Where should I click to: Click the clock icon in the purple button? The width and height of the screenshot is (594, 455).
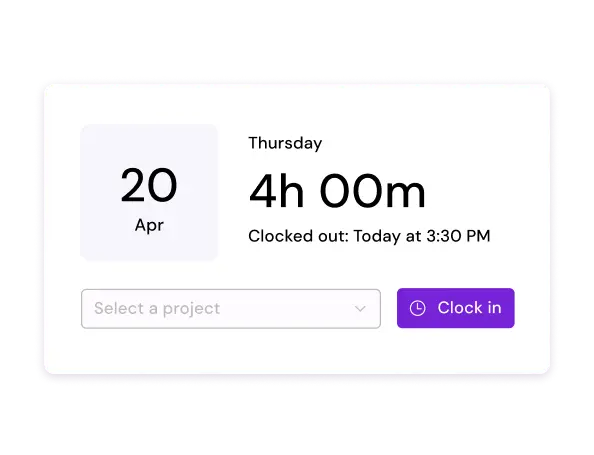pyautogui.click(x=417, y=308)
